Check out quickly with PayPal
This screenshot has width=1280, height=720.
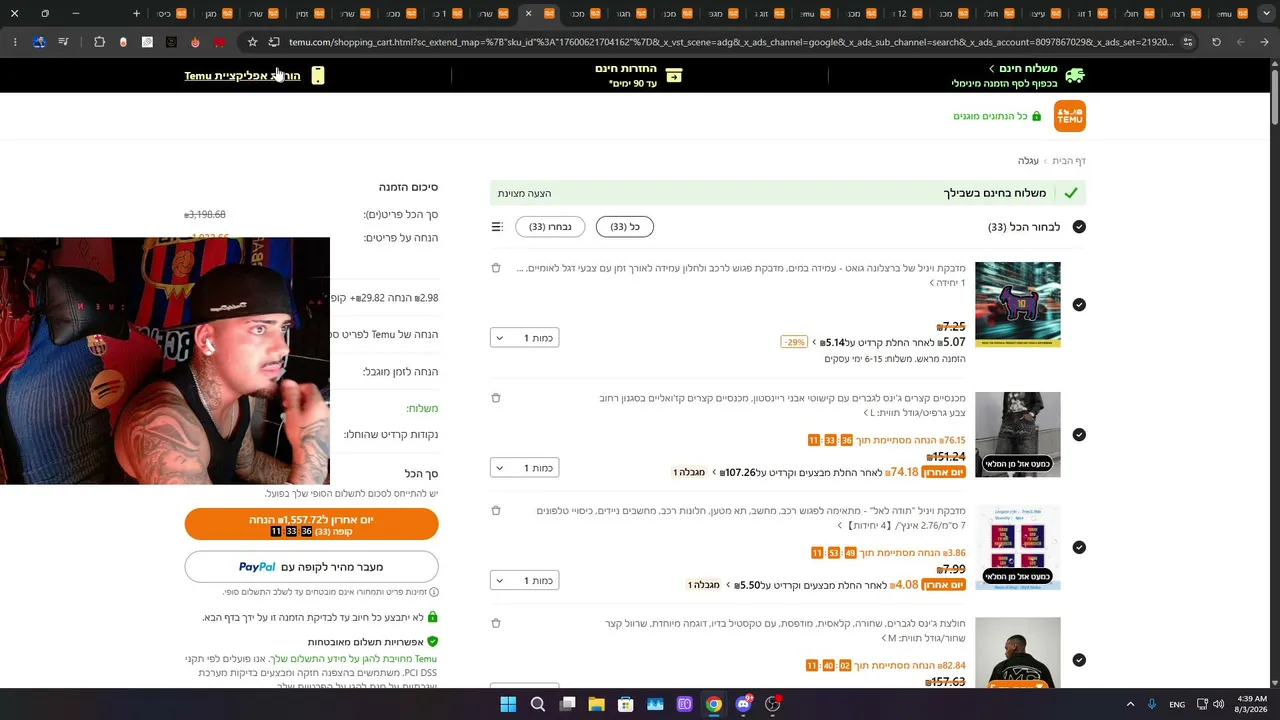(311, 567)
